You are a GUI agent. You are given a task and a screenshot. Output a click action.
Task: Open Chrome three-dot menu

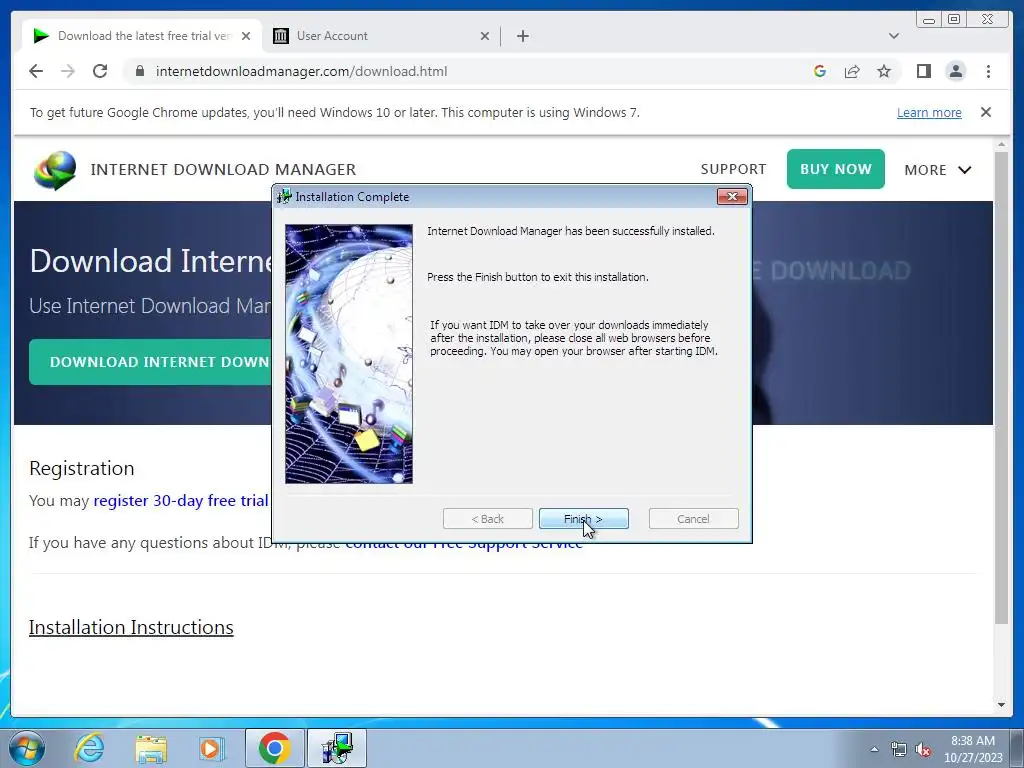(x=988, y=71)
